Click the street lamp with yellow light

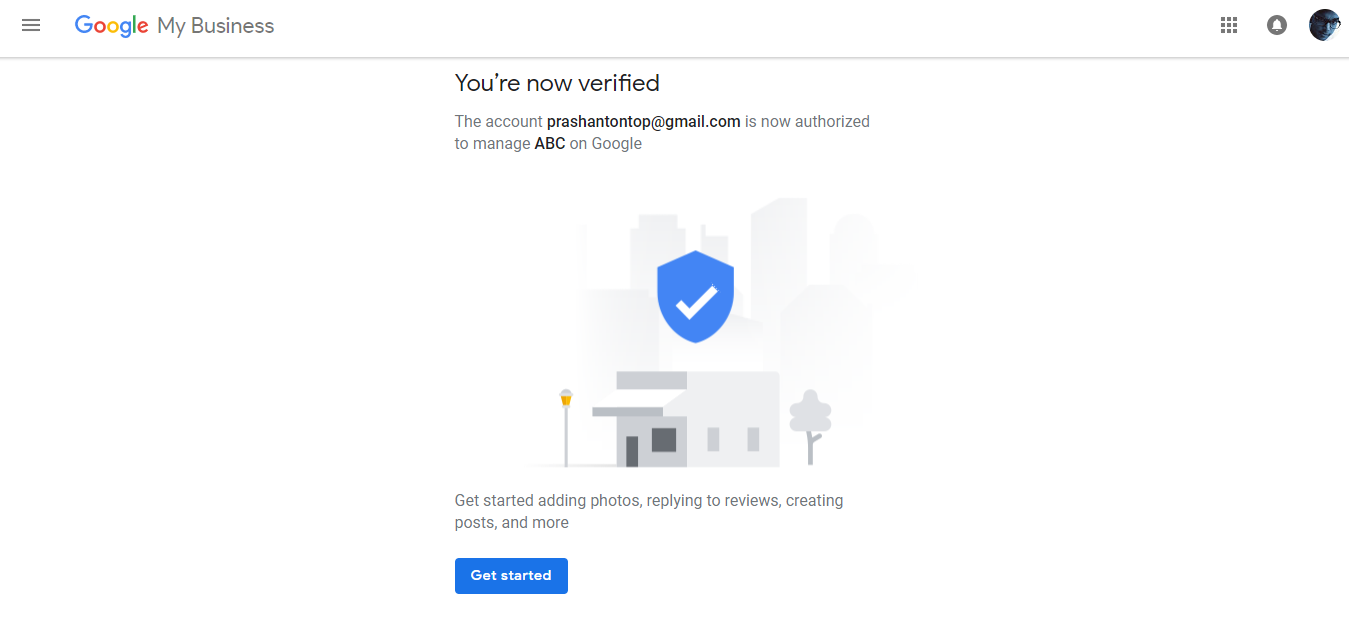[x=566, y=428]
